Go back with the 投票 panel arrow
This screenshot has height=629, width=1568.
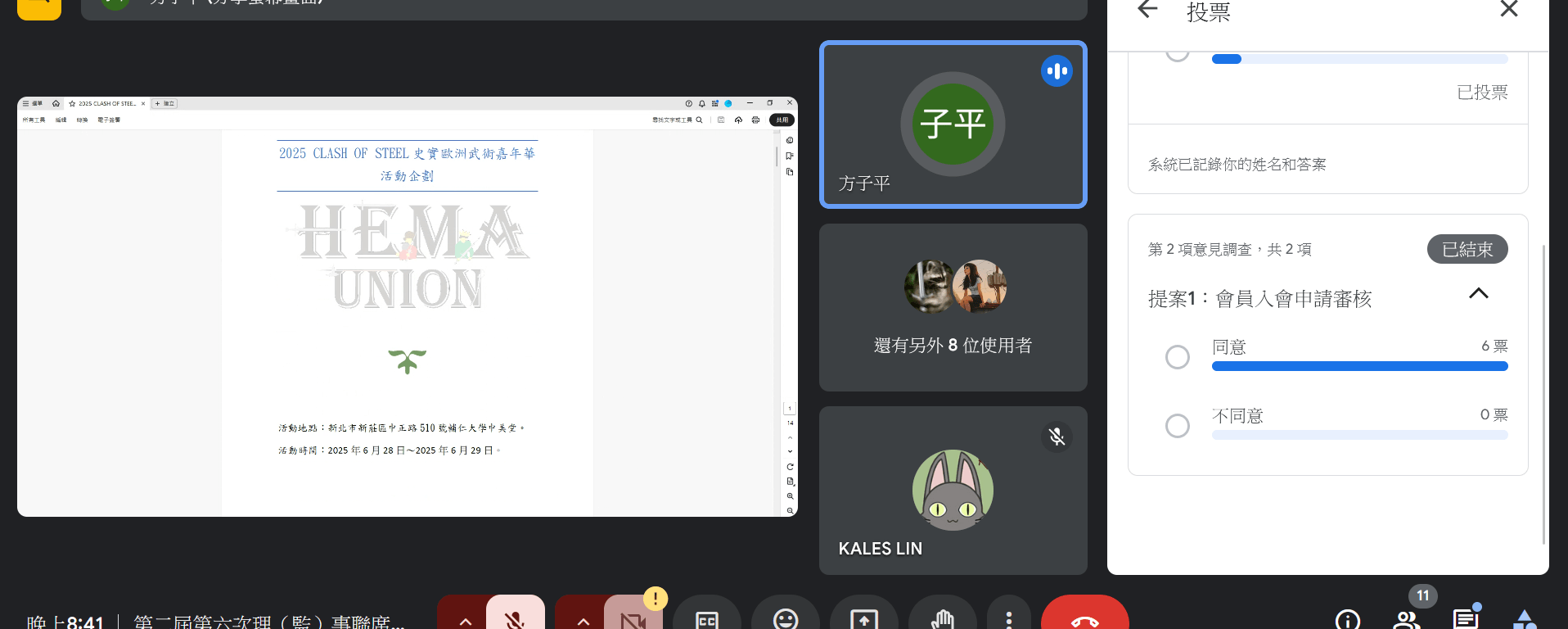pyautogui.click(x=1147, y=10)
